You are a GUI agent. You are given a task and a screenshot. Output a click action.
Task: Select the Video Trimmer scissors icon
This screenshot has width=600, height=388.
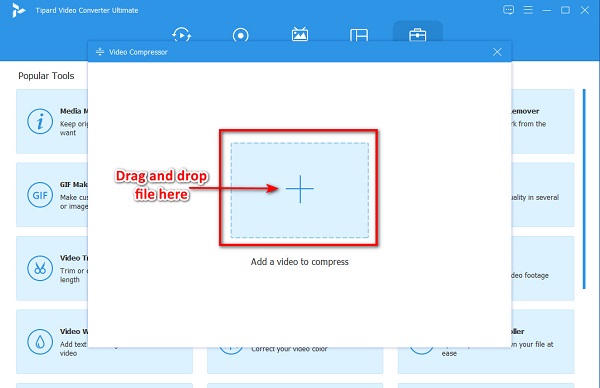[x=40, y=268]
